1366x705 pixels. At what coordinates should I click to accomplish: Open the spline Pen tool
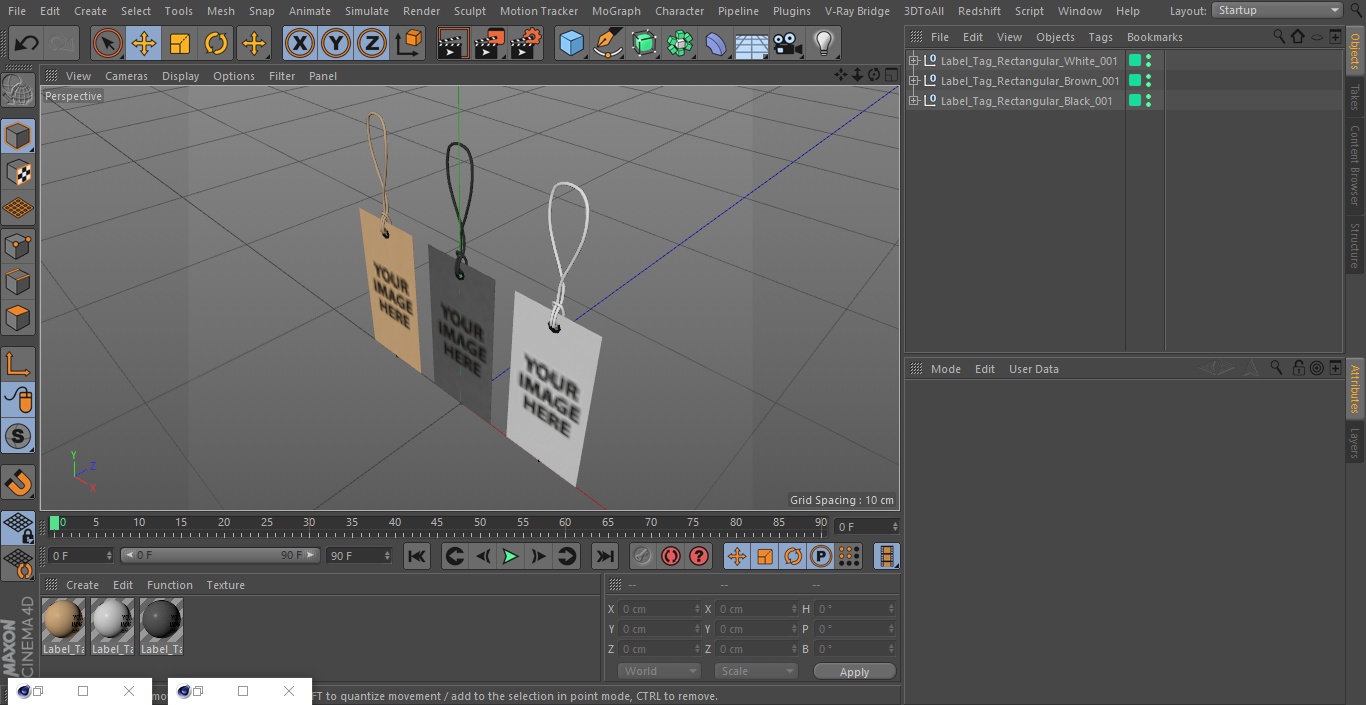[607, 43]
